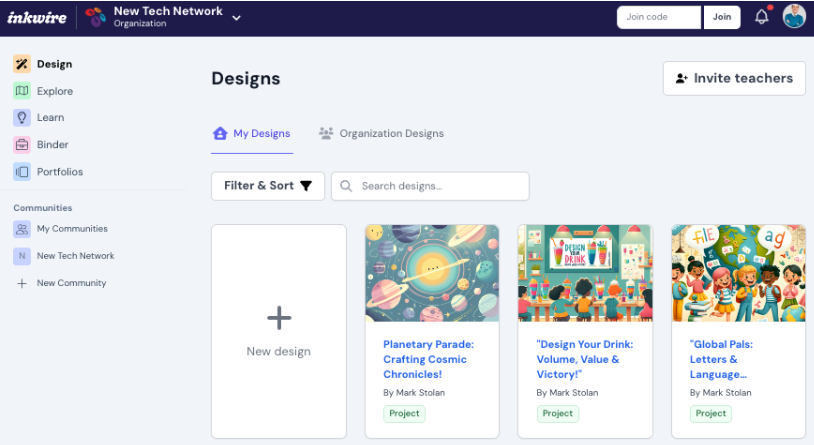Open the Filter & Sort dropdown
This screenshot has height=445, width=814.
268,186
